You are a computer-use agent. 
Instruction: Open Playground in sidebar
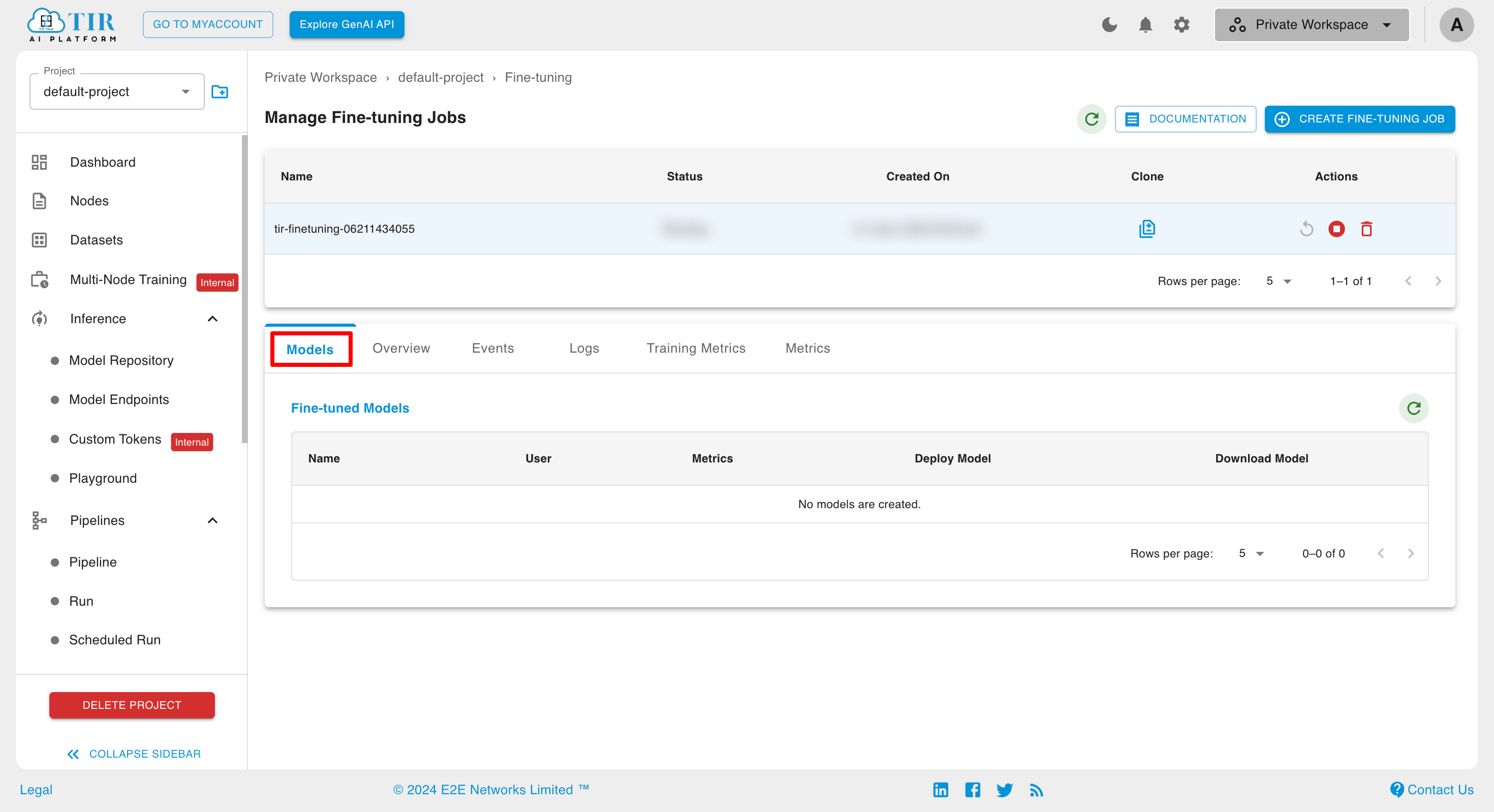103,479
